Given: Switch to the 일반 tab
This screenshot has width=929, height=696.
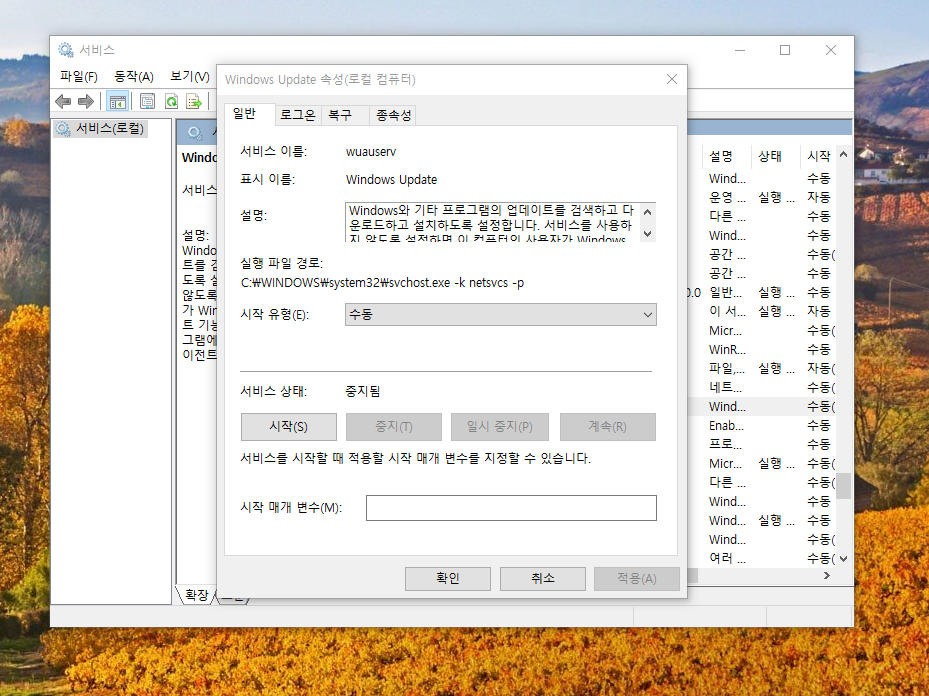Looking at the screenshot, I should coord(244,114).
